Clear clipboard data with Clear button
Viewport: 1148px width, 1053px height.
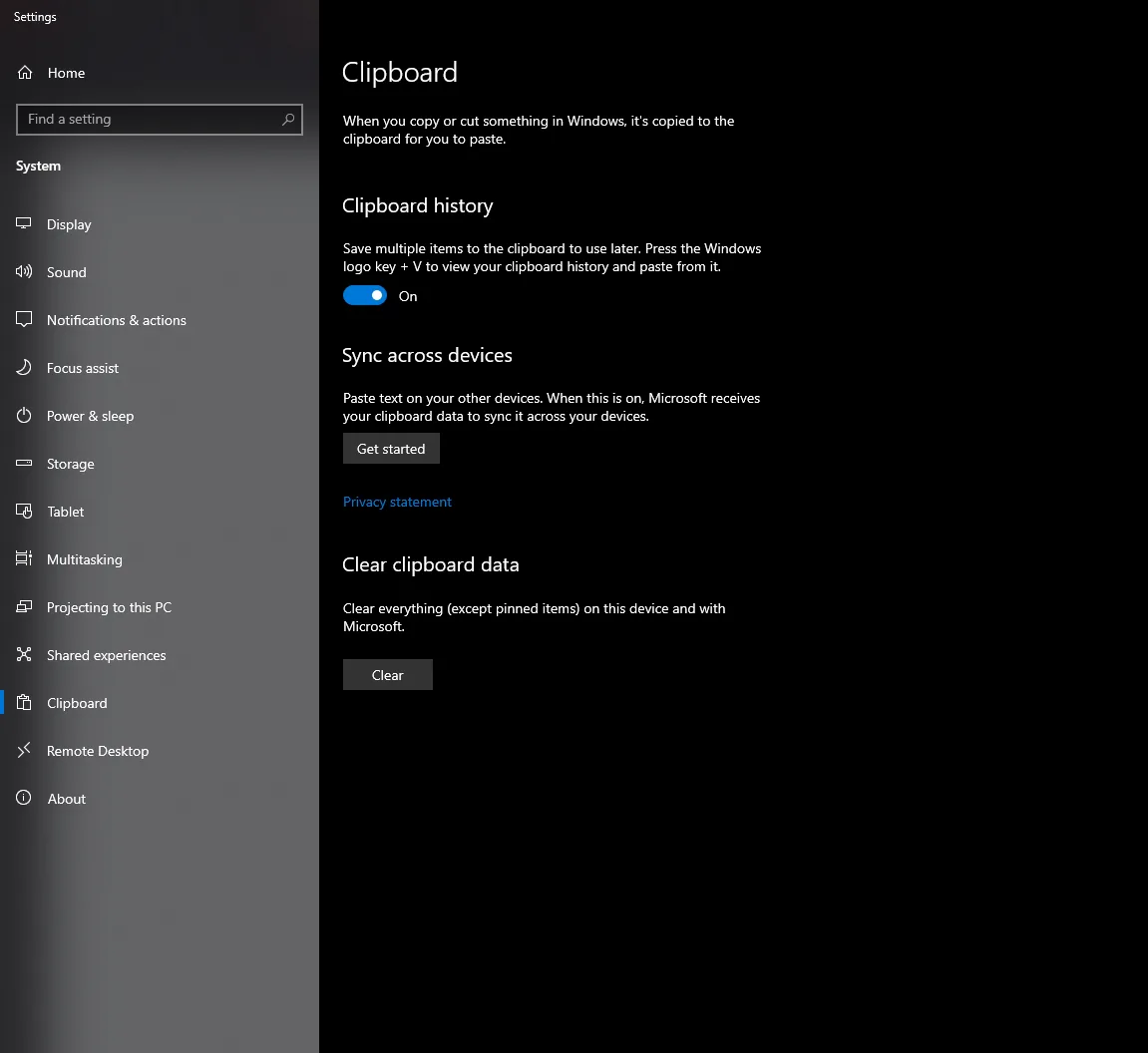387,675
